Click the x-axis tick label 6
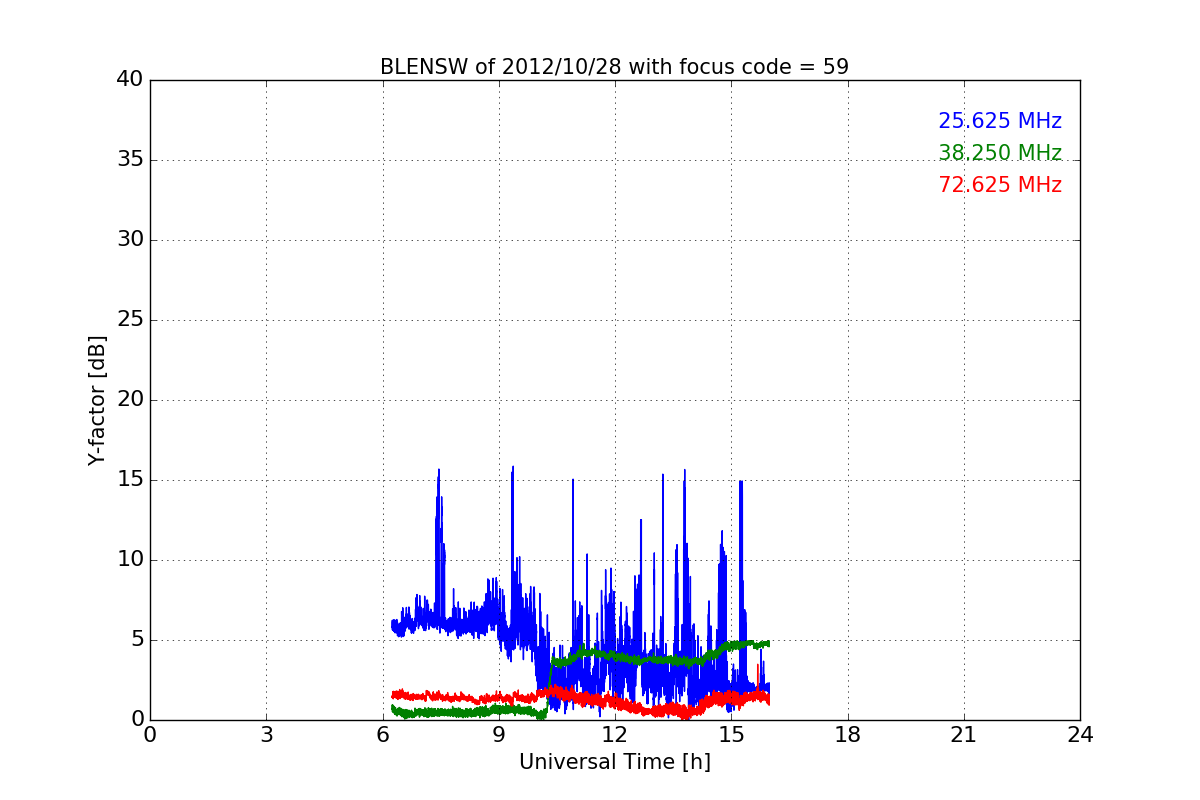 (382, 735)
